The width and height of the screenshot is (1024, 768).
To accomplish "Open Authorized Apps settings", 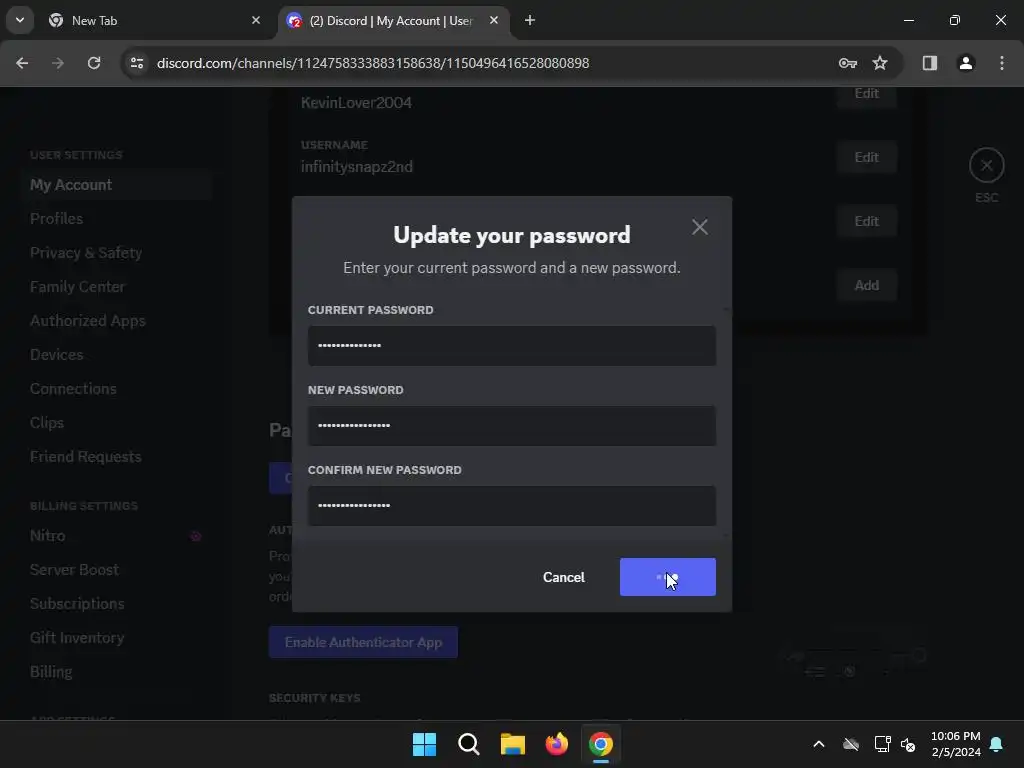I will [118, 321].
